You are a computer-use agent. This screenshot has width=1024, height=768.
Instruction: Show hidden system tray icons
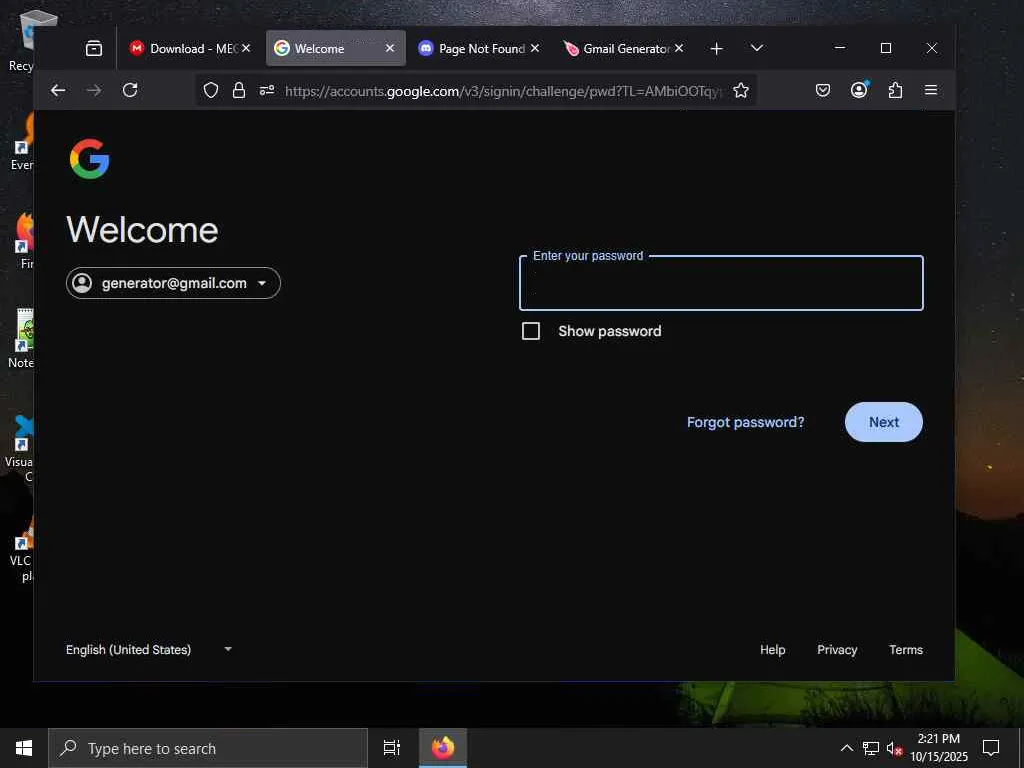pyautogui.click(x=846, y=748)
